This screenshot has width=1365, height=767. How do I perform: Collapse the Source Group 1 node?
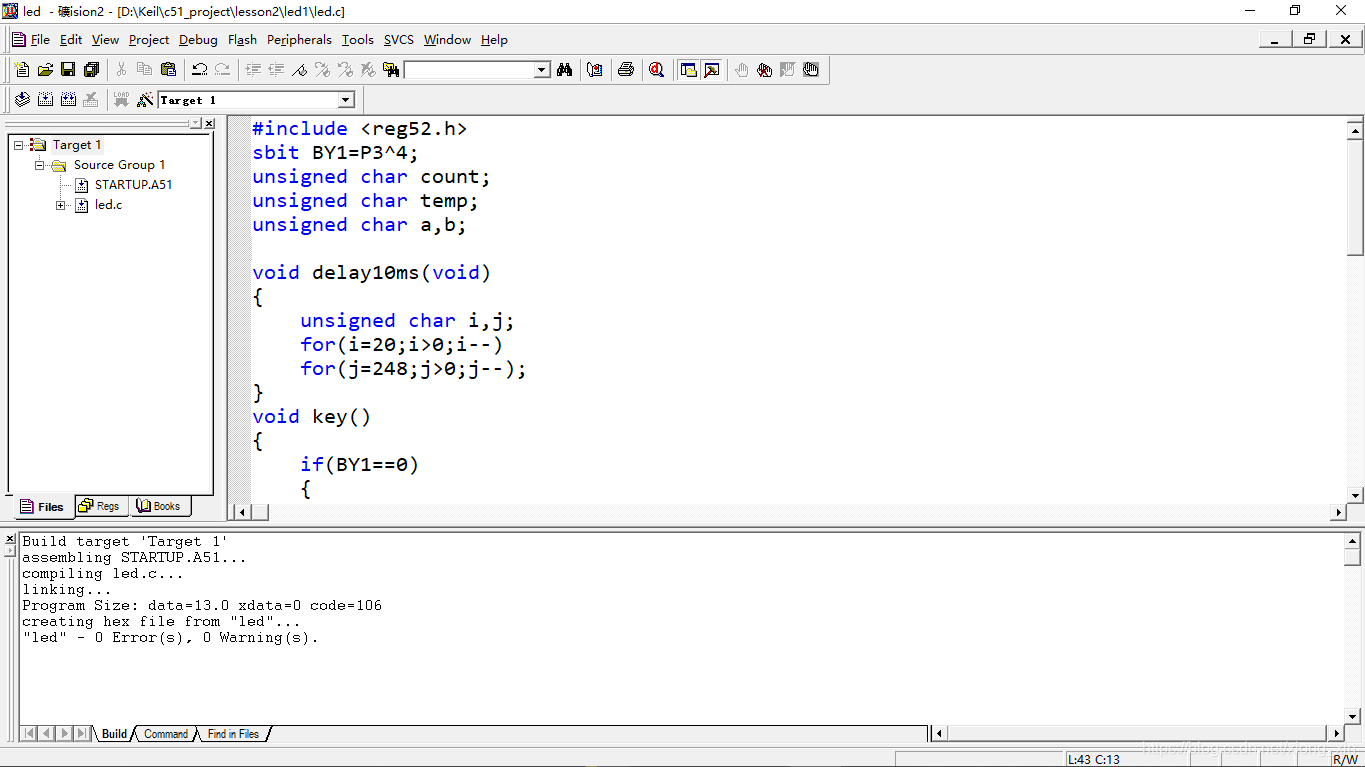pyautogui.click(x=40, y=165)
